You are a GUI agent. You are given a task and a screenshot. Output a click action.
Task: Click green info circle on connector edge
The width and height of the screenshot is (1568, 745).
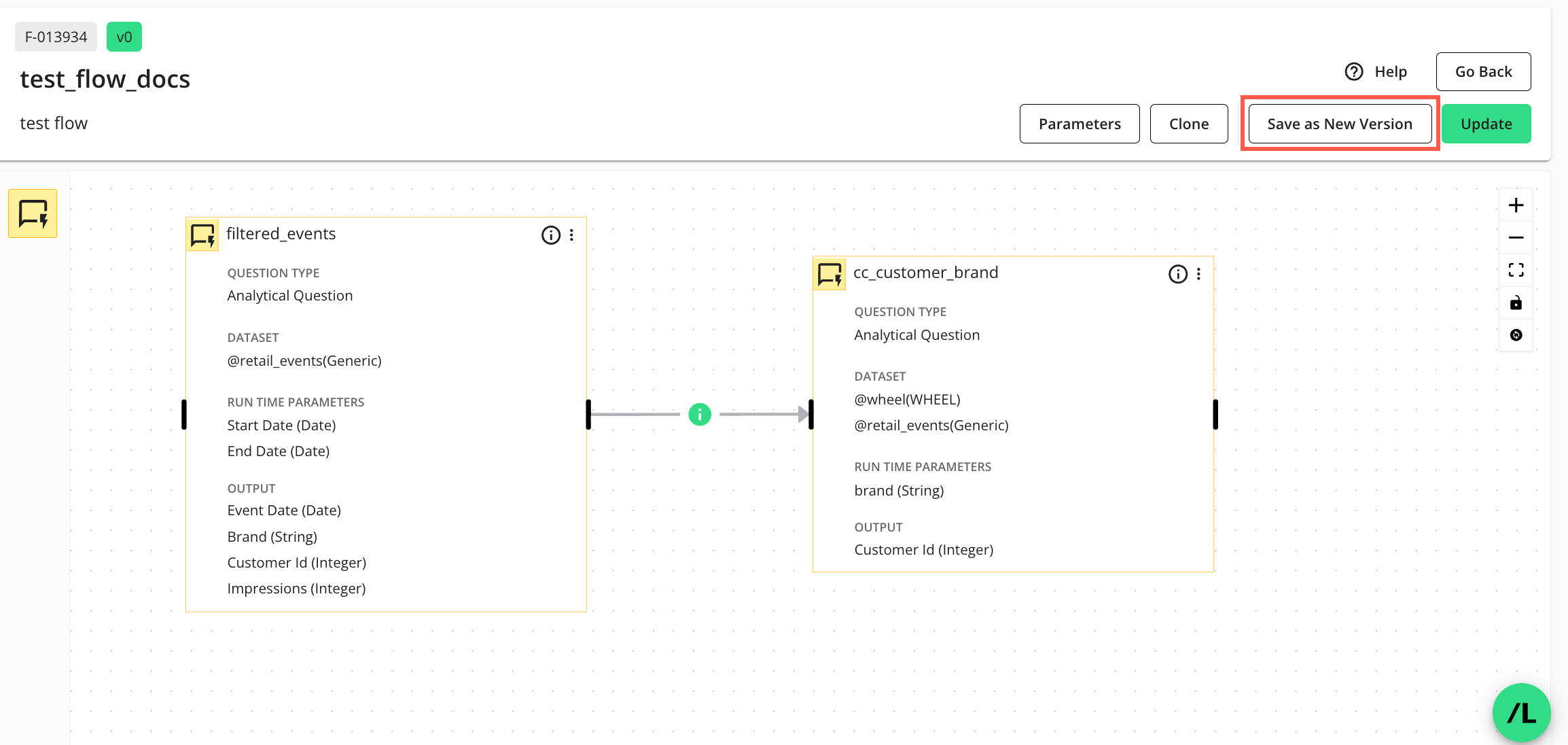700,414
